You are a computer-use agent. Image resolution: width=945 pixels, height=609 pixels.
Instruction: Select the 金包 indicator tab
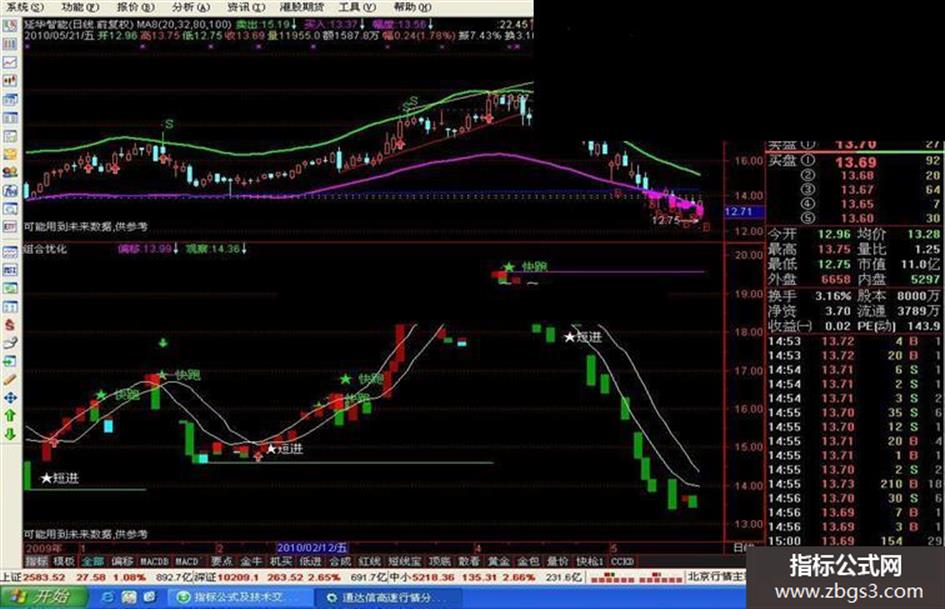[x=529, y=561]
